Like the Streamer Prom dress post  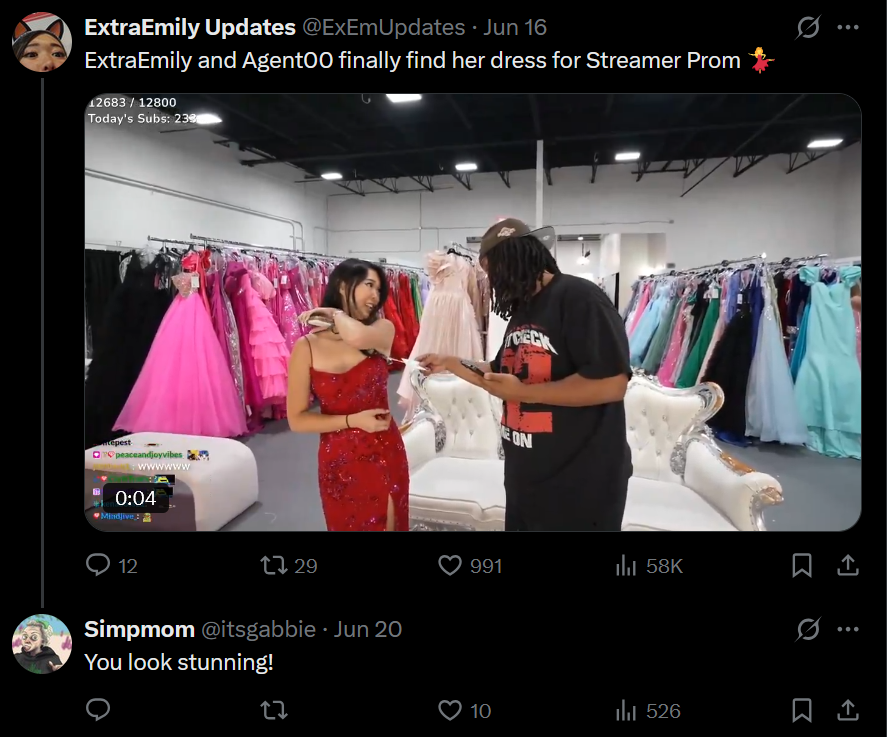[470, 565]
